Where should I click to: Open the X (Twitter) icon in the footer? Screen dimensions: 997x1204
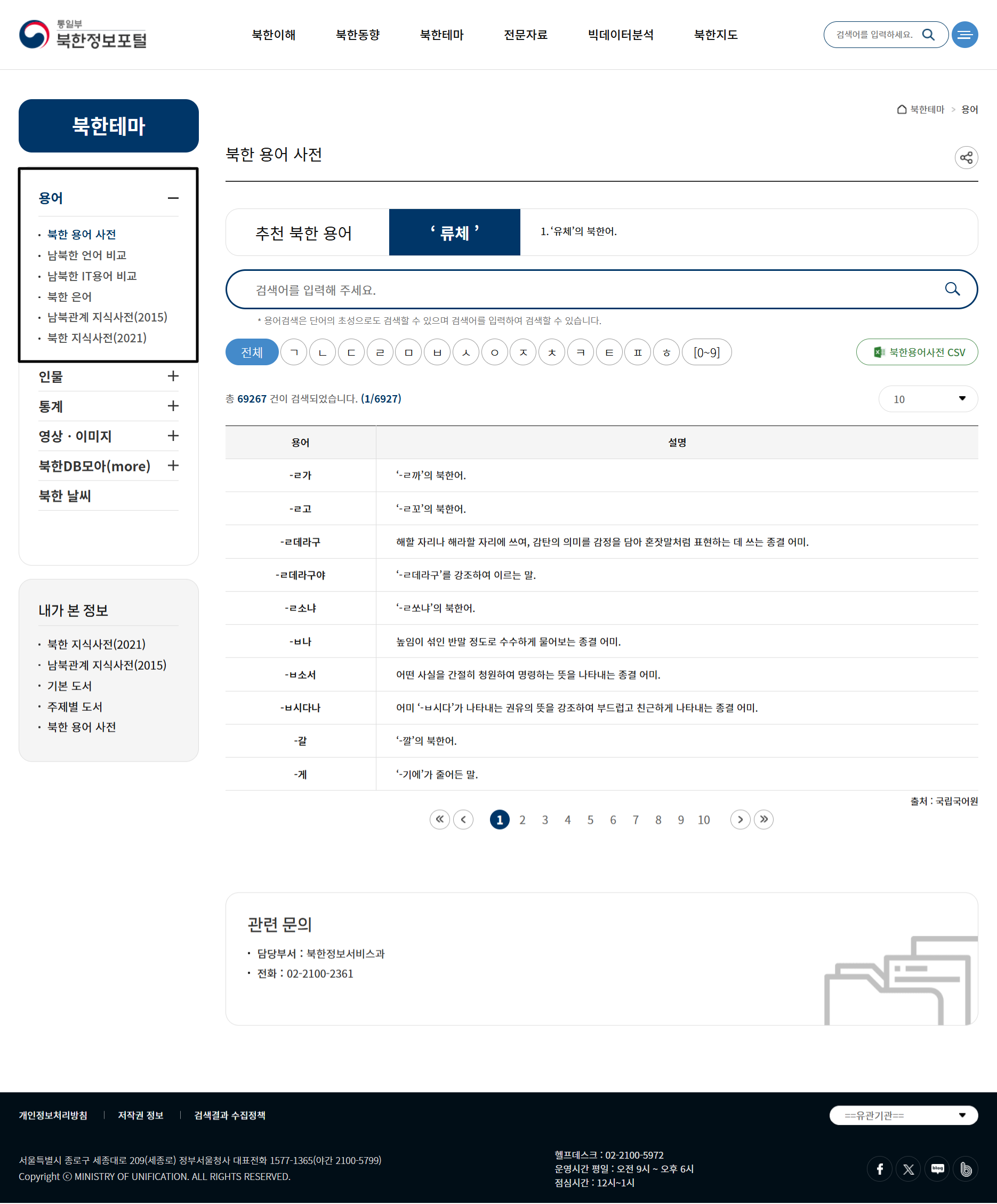tap(908, 1169)
